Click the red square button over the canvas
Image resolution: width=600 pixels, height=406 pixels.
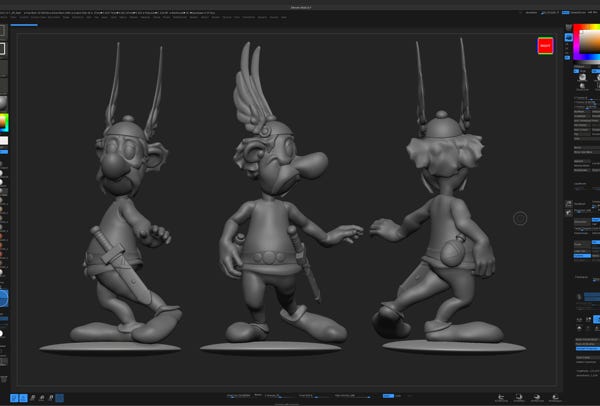click(x=545, y=46)
